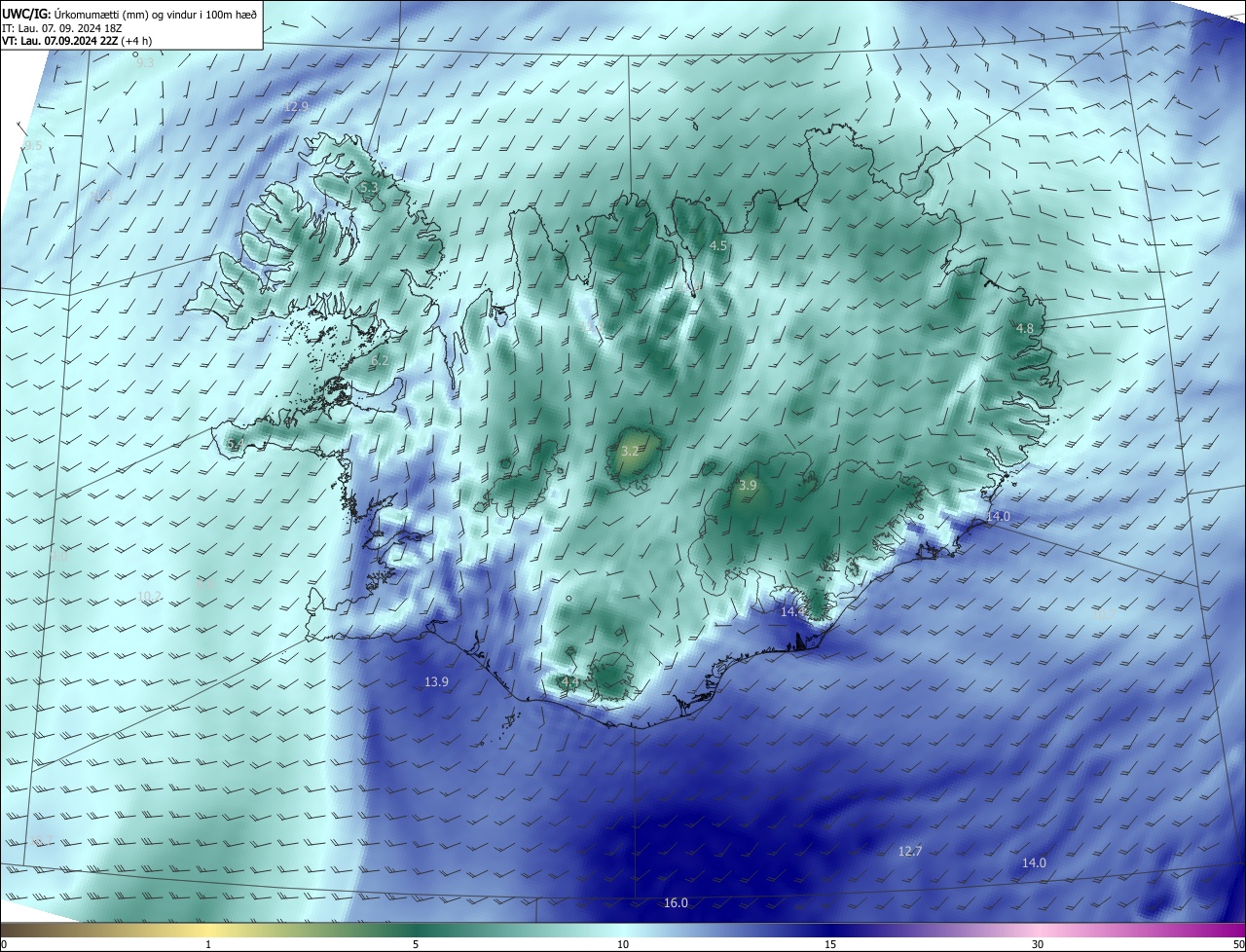Image resolution: width=1246 pixels, height=952 pixels.
Task: Select the 12.7 value in the southeast ocean
Action: (x=909, y=852)
